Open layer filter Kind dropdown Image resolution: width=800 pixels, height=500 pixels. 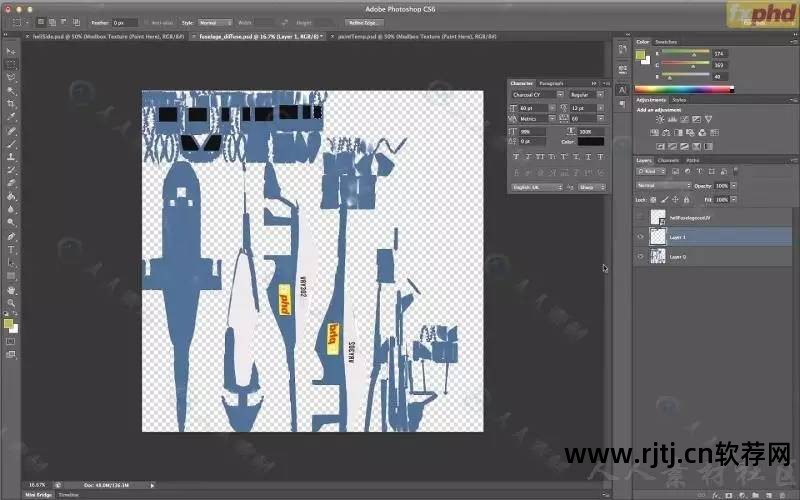tap(651, 172)
